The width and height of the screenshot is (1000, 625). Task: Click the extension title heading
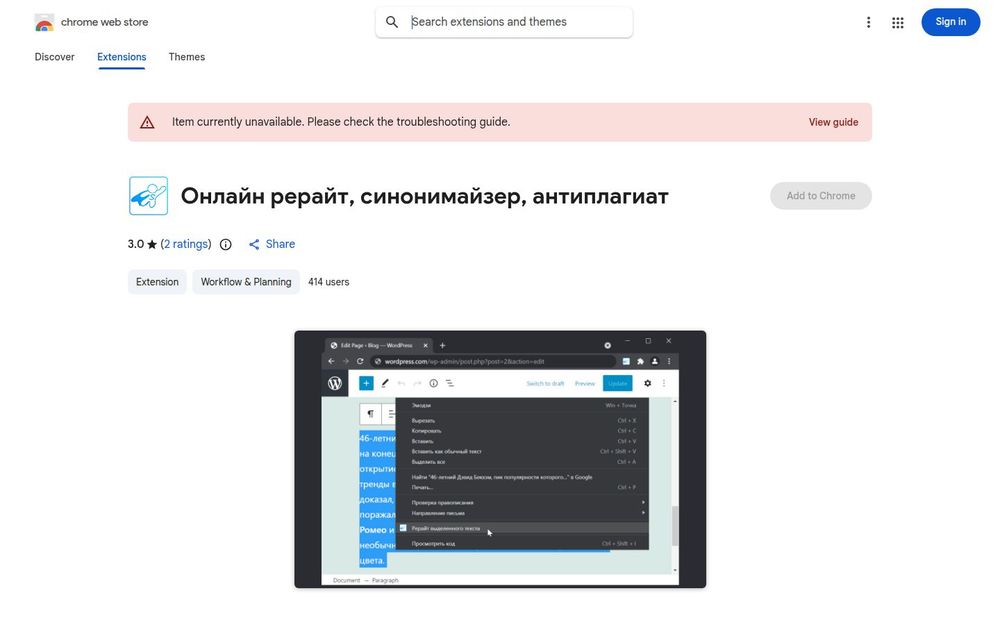[x=424, y=196]
